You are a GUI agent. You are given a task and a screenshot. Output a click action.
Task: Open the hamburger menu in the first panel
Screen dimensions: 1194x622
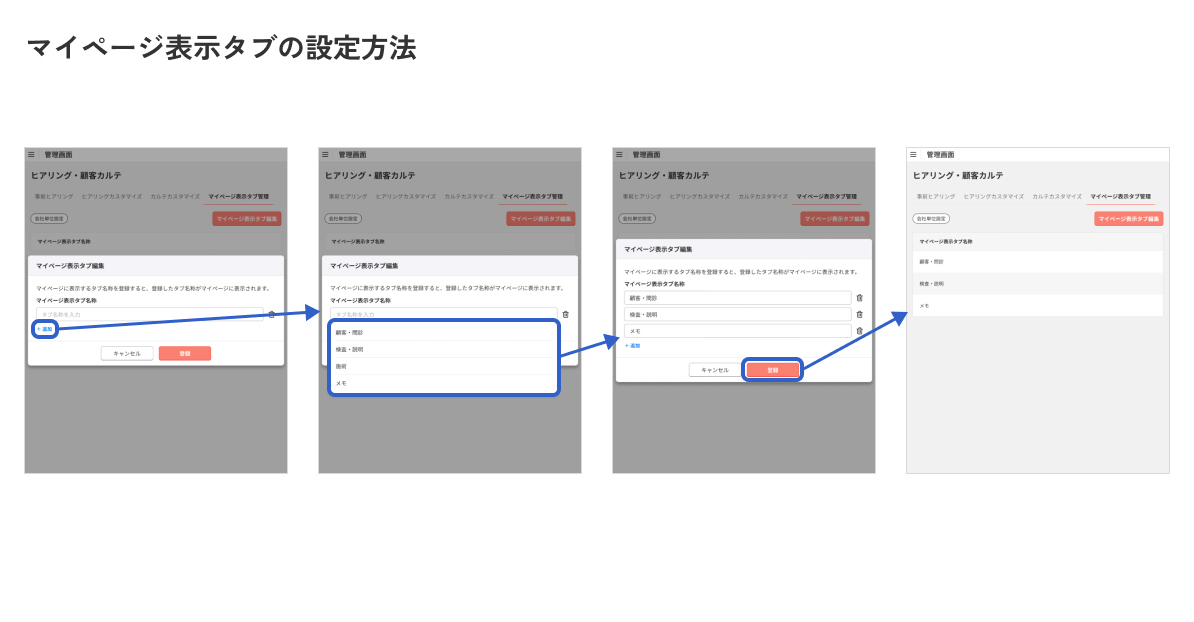(x=31, y=155)
